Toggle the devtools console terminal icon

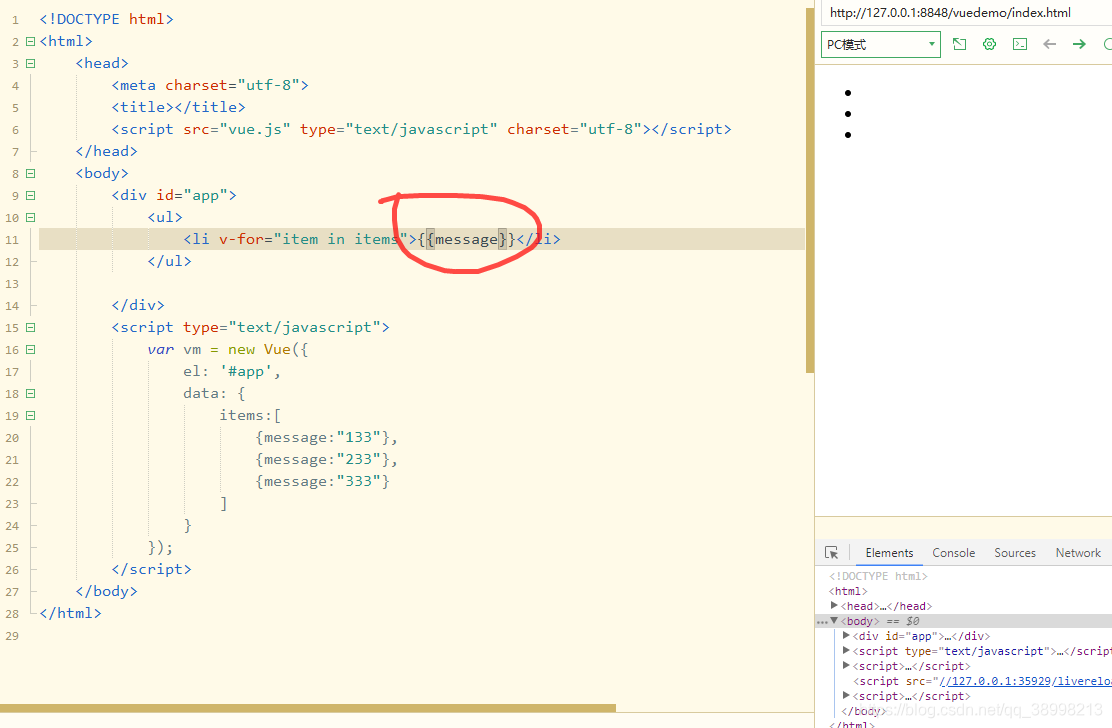pos(1020,44)
